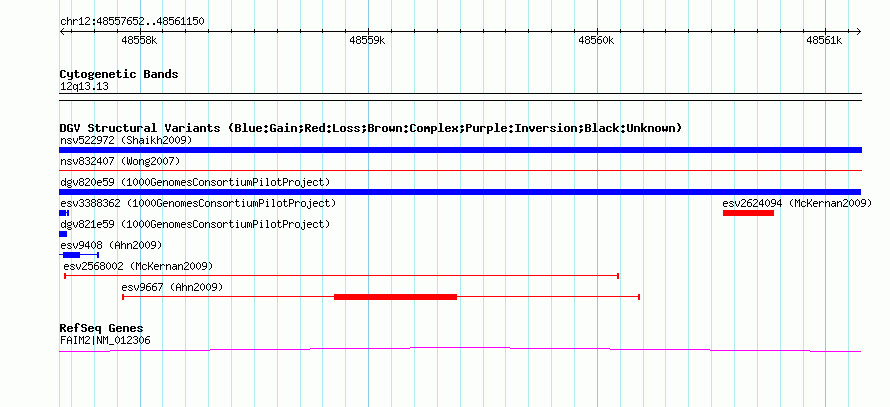The height and width of the screenshot is (407, 890).
Task: Click the esv9408 (Ahn2009) label
Action: coord(111,245)
